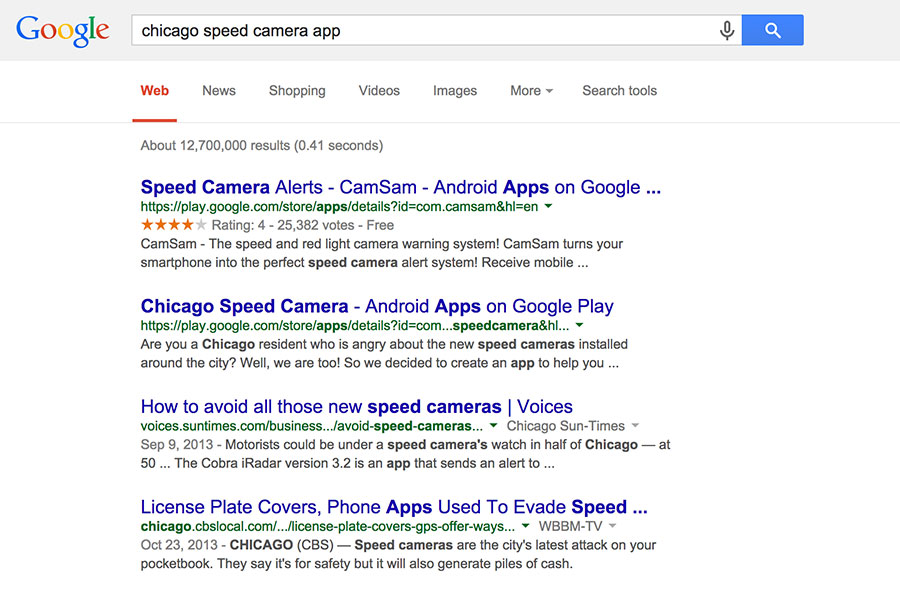Click the blue magnifier search button
The height and width of the screenshot is (593, 900).
click(x=773, y=30)
